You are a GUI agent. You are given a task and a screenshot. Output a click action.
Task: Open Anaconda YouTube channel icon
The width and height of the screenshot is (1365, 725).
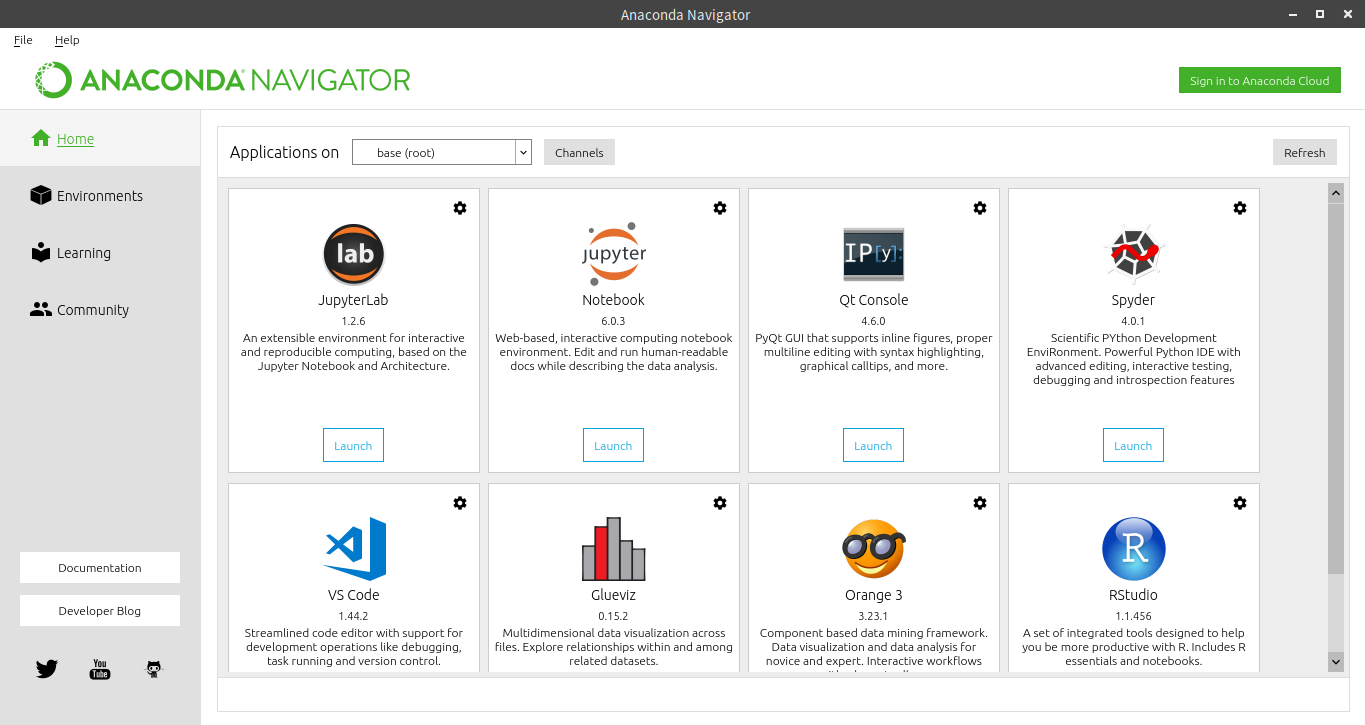(100, 669)
